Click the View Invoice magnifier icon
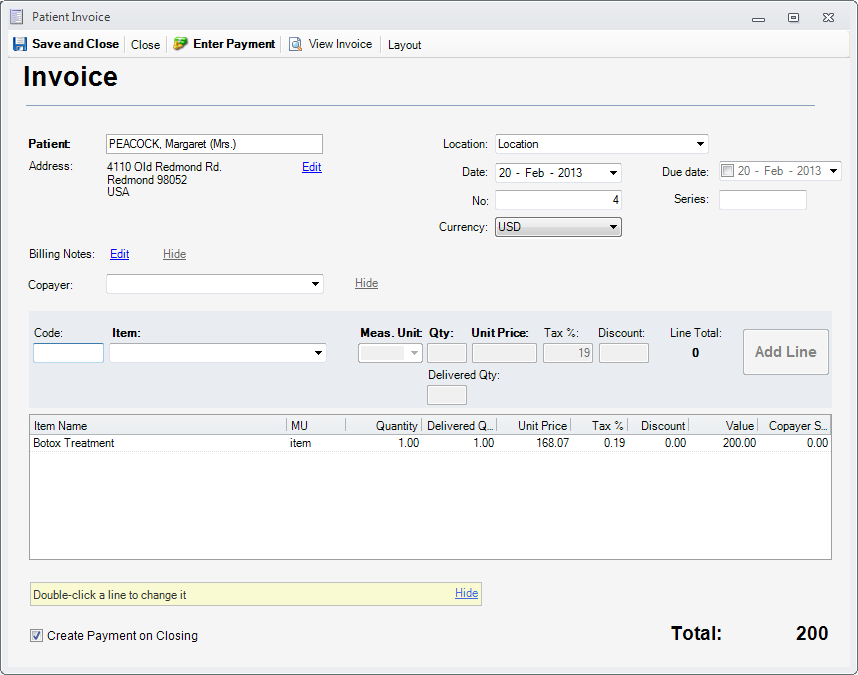858x675 pixels. [x=296, y=44]
